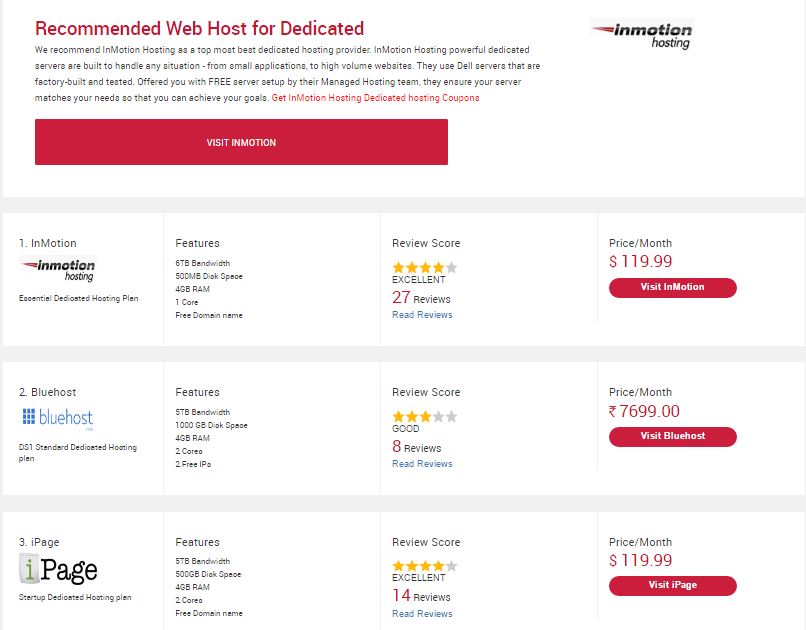This screenshot has height=630, width=806.
Task: Click the iPage logo in listing three
Action: (x=58, y=569)
